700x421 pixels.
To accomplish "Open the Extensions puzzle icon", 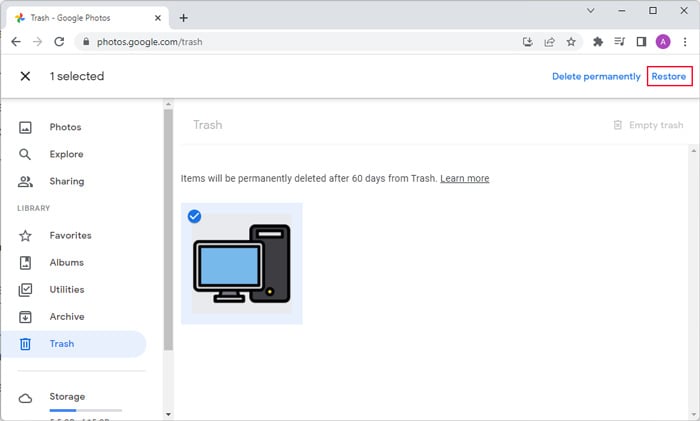I will (598, 42).
